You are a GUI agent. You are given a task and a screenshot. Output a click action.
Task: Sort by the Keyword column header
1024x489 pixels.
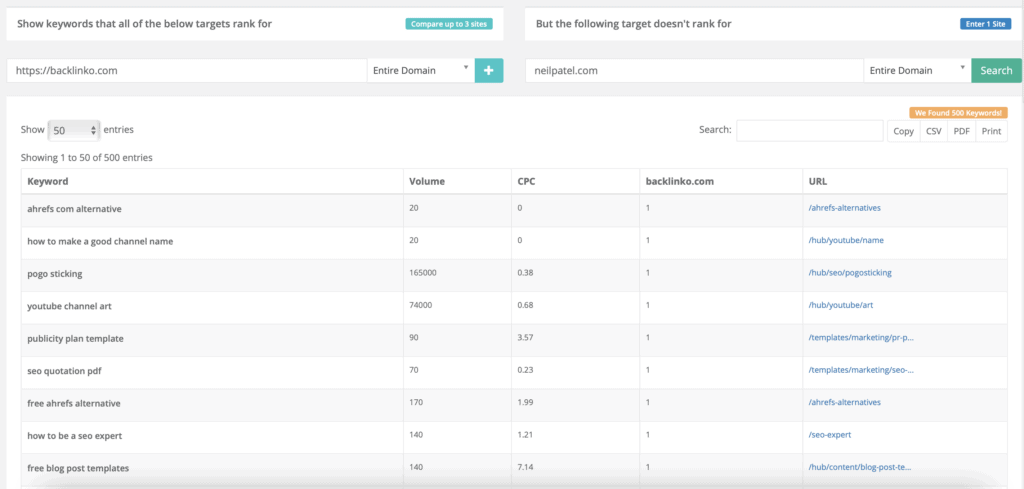[x=212, y=181]
